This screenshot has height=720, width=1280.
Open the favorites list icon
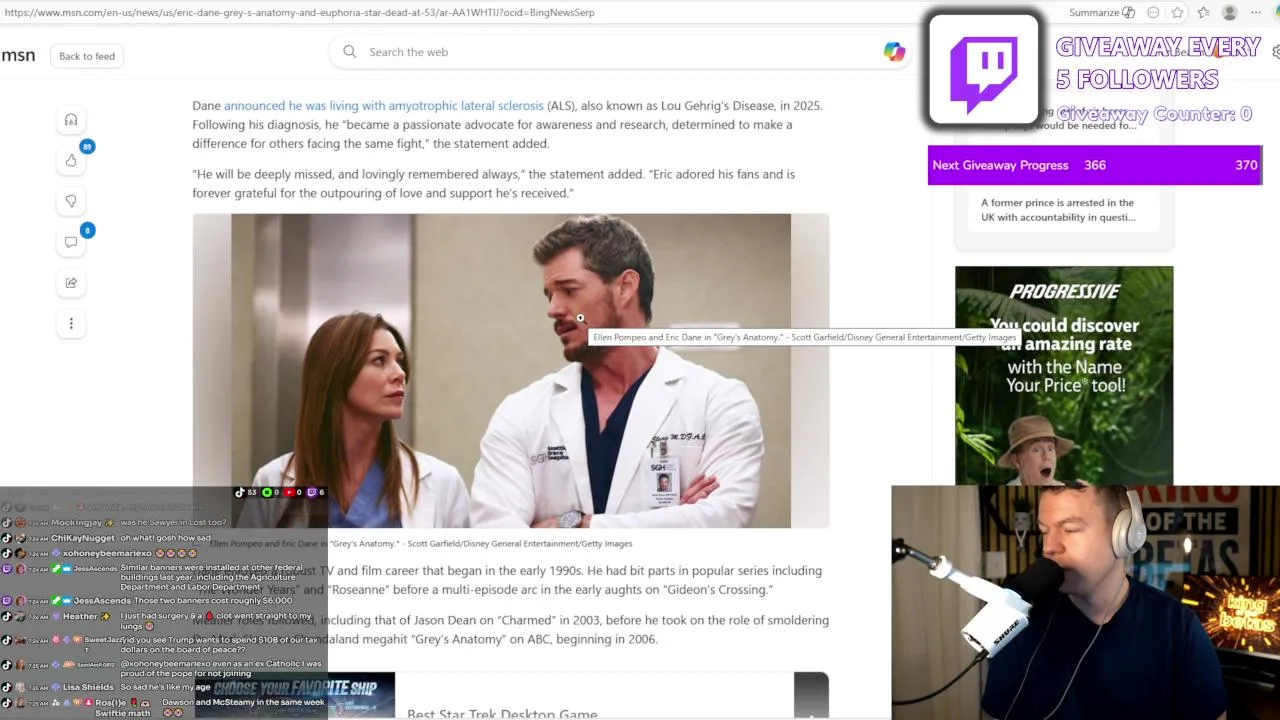tap(1203, 13)
